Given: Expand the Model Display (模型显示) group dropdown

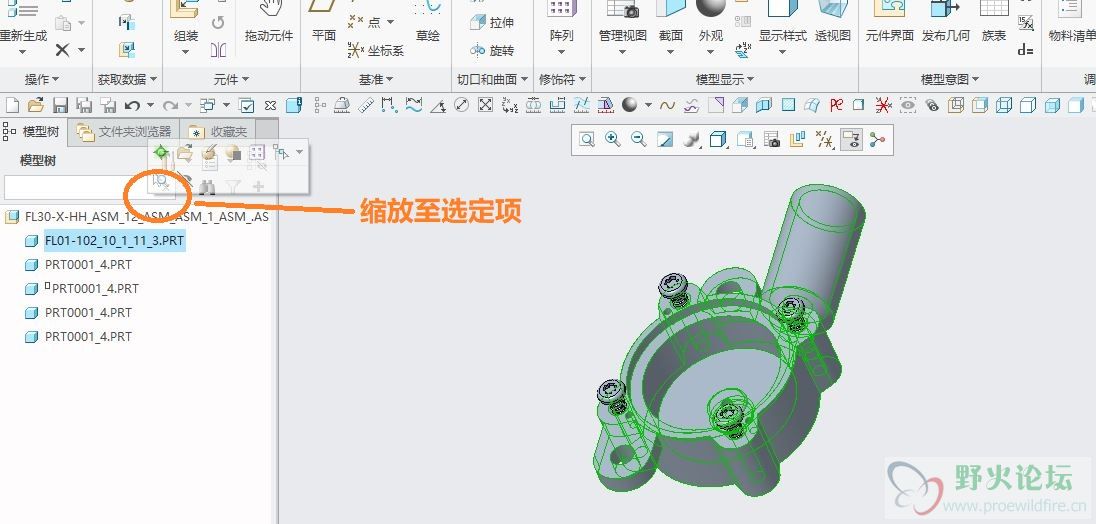Looking at the screenshot, I should (725, 80).
